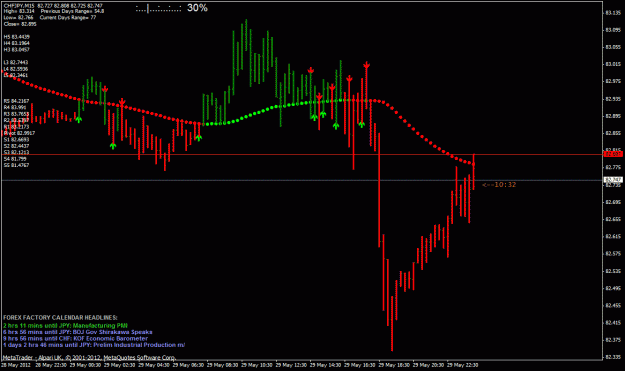
Task: Select the 'R5 84.2167' resistance label
Action: tap(16, 101)
